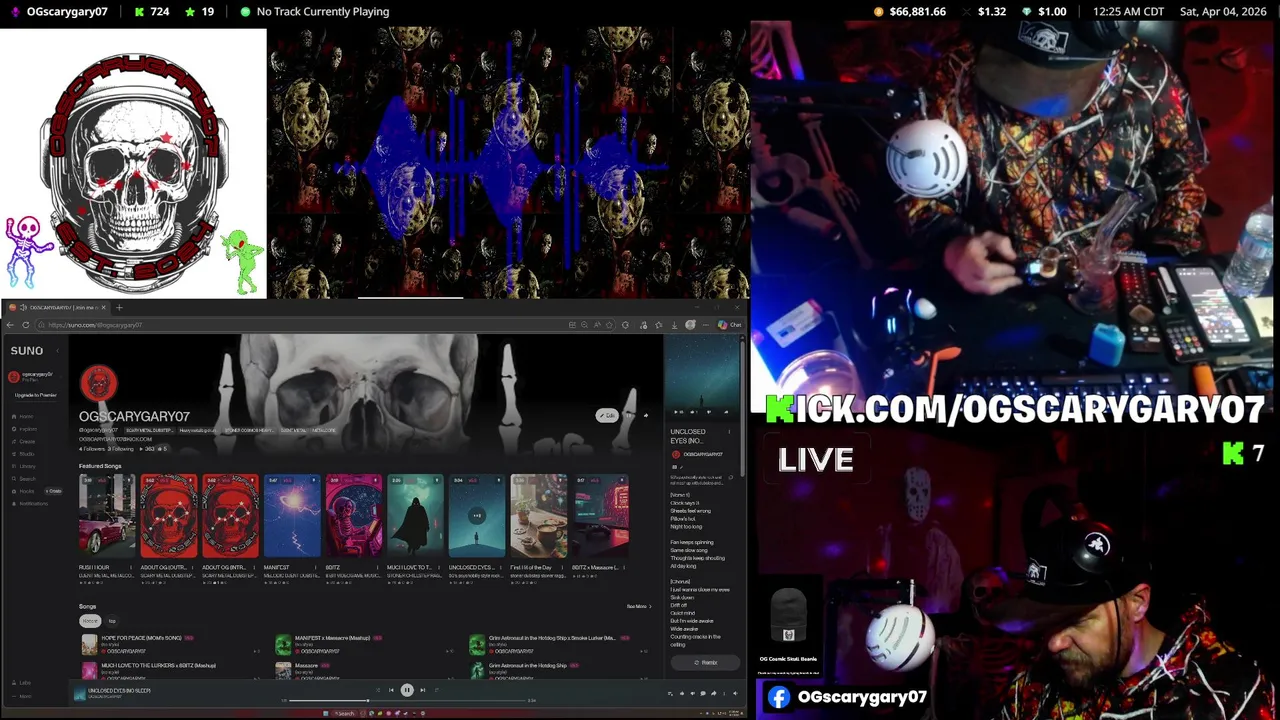
Task: Open Notifications in the Suno sidebar
Action: 30,503
